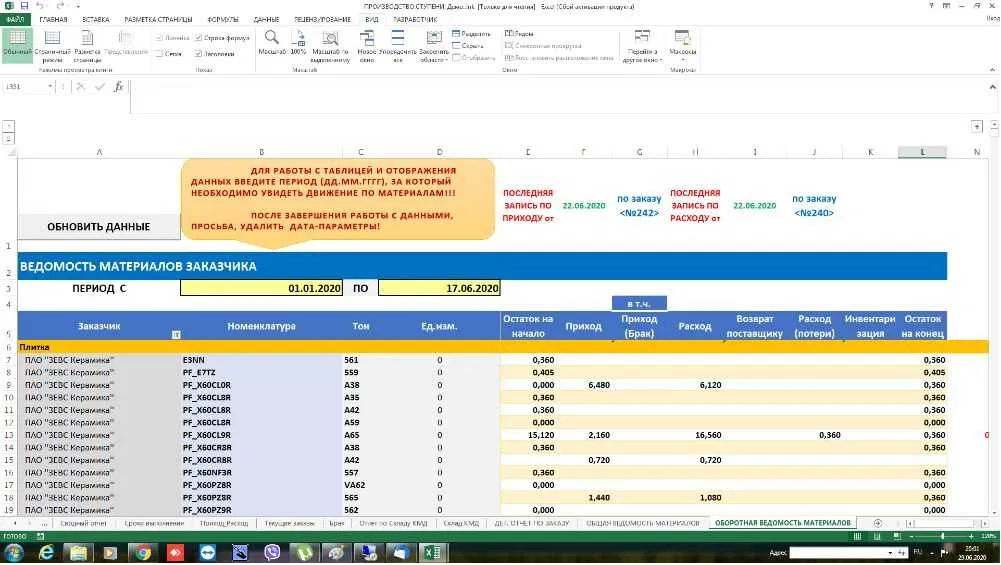Open the Заказчик column filter dropdown
This screenshot has width=1001, height=565.
pos(176,335)
